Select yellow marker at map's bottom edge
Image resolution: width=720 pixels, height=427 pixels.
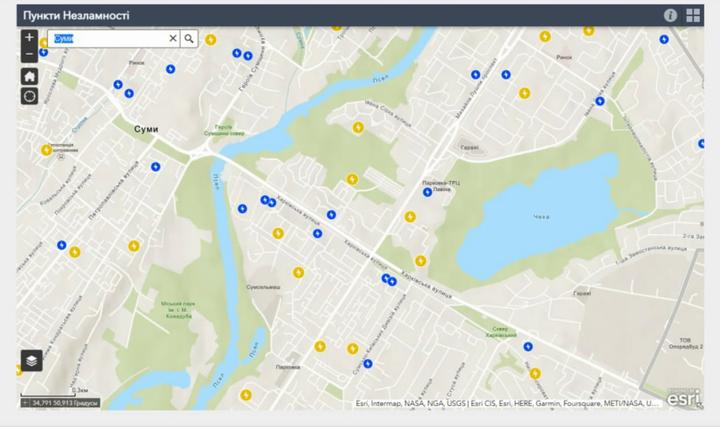(x=246, y=395)
